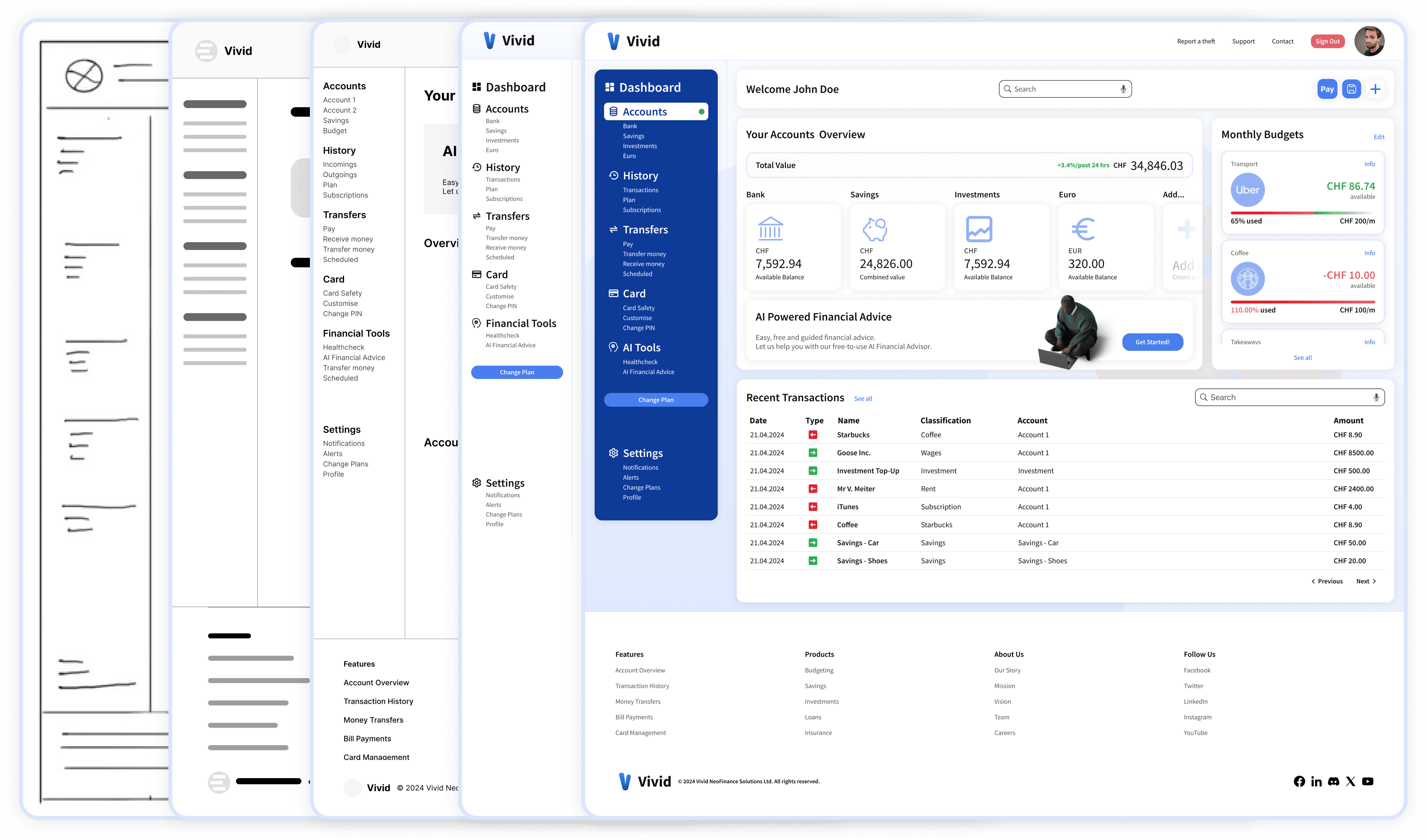Open Transfers section in blue sidebar
1427x840 pixels.
tap(645, 229)
